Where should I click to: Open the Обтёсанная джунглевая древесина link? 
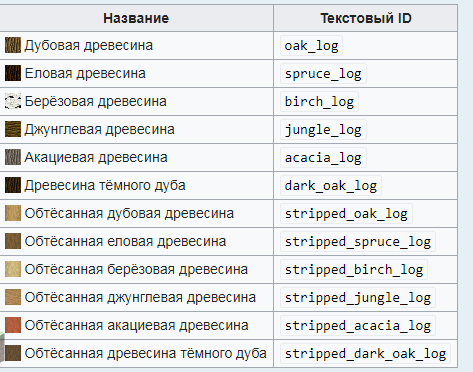coord(140,298)
